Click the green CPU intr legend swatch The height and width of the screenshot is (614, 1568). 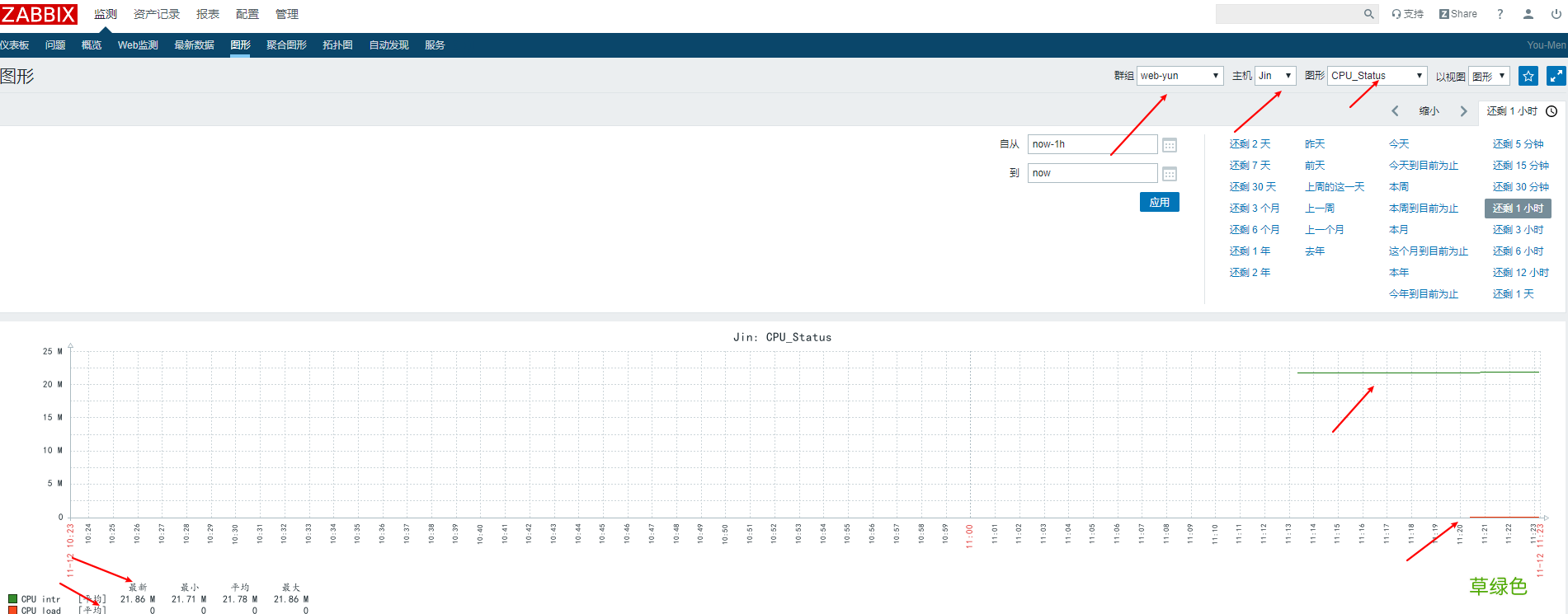12,599
